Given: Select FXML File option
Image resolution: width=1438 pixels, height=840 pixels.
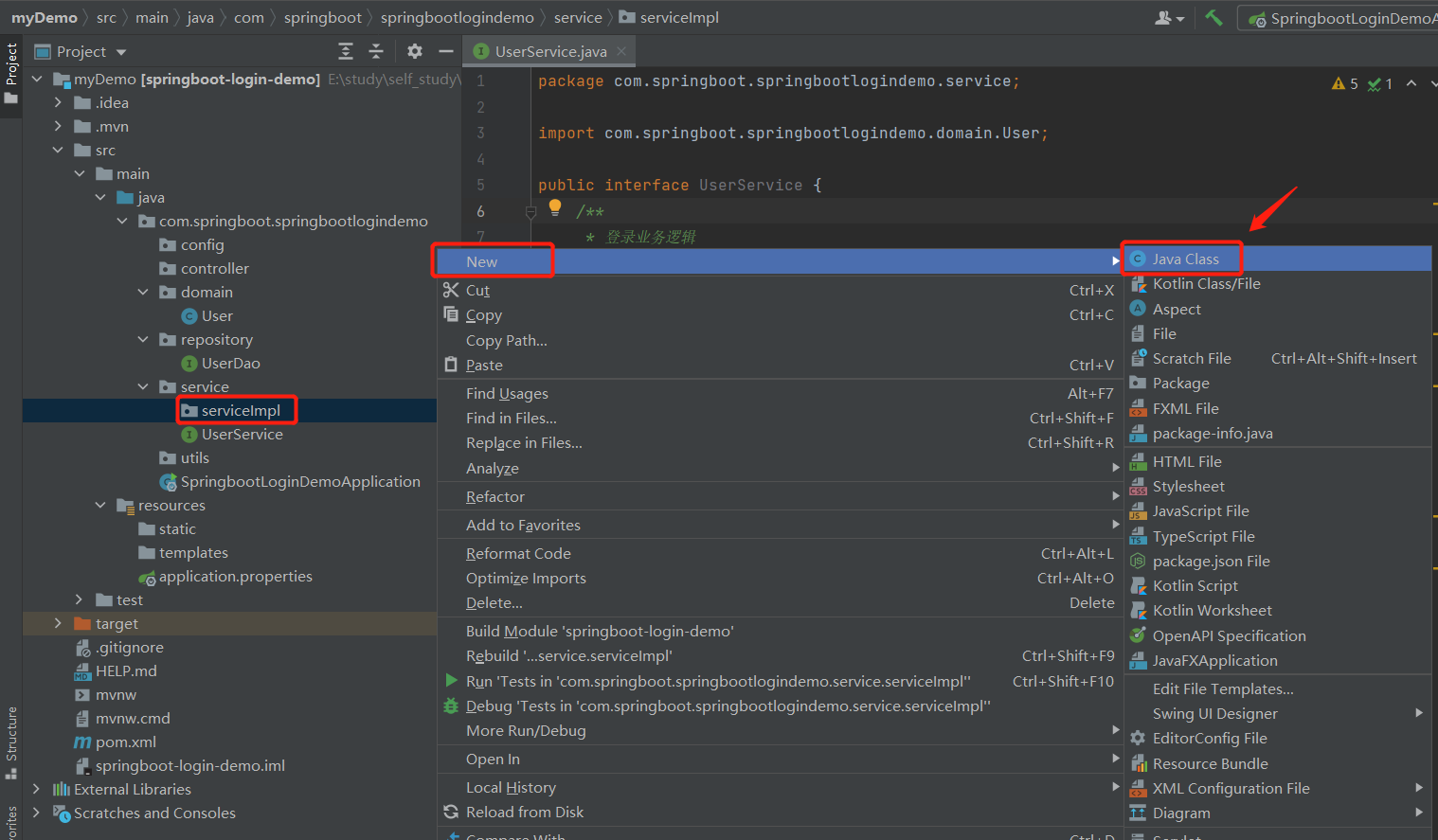Looking at the screenshot, I should pyautogui.click(x=1277, y=408).
